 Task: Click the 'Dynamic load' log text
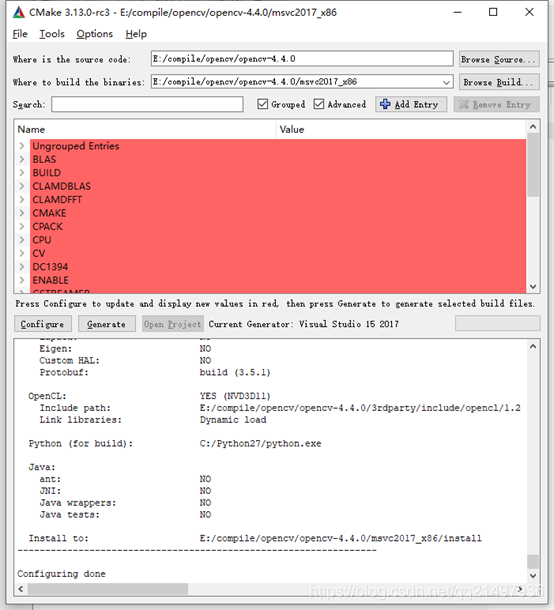click(233, 420)
